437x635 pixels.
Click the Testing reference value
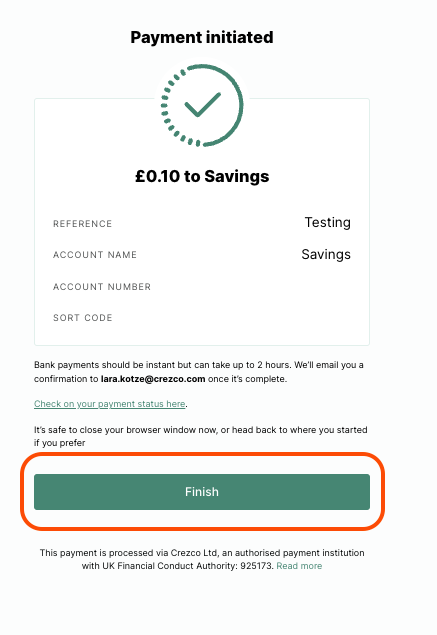328,222
